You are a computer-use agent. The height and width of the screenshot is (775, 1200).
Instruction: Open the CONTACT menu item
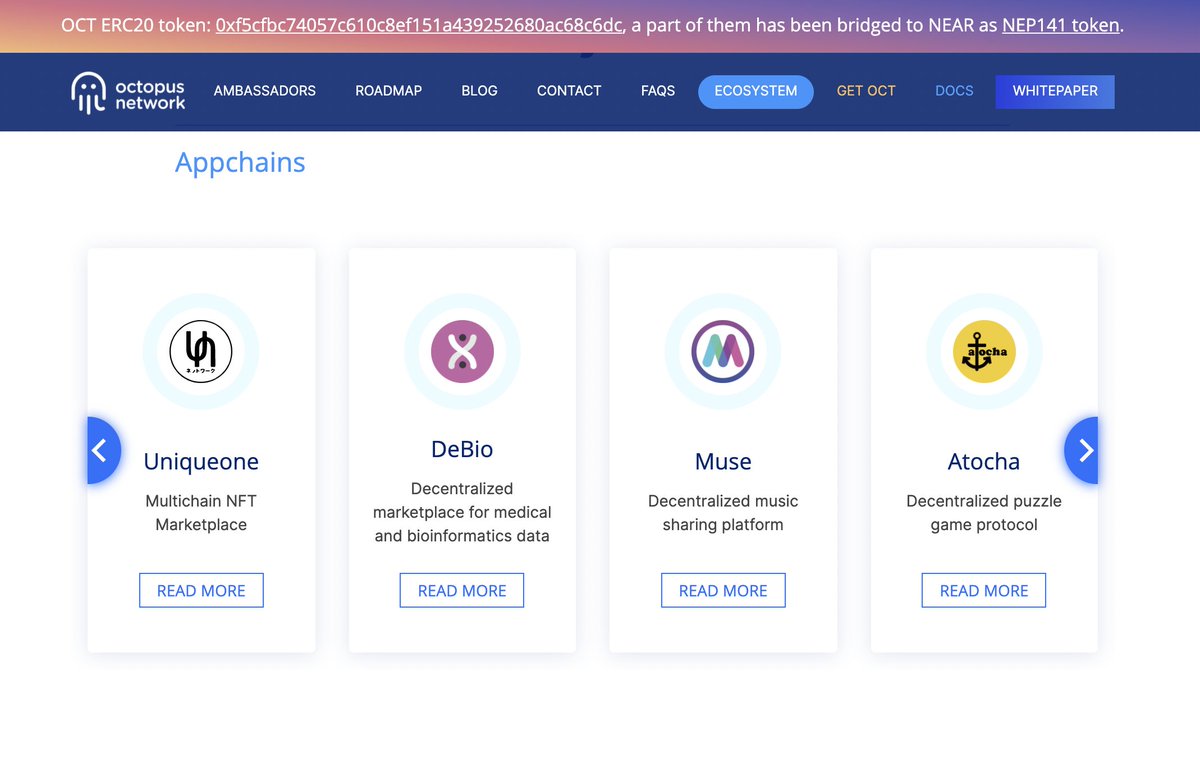(569, 91)
